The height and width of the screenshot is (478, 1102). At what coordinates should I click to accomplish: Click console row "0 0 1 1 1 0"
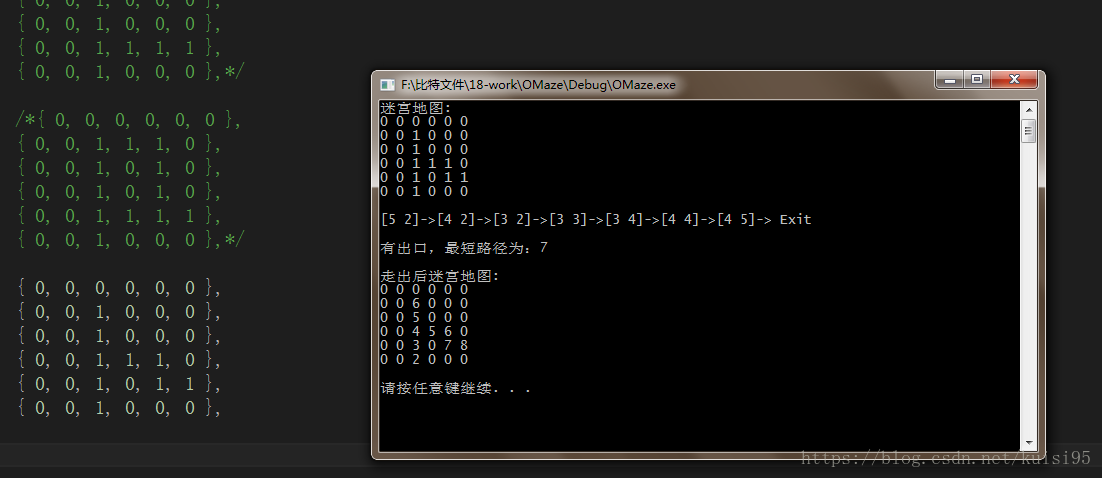[424, 163]
